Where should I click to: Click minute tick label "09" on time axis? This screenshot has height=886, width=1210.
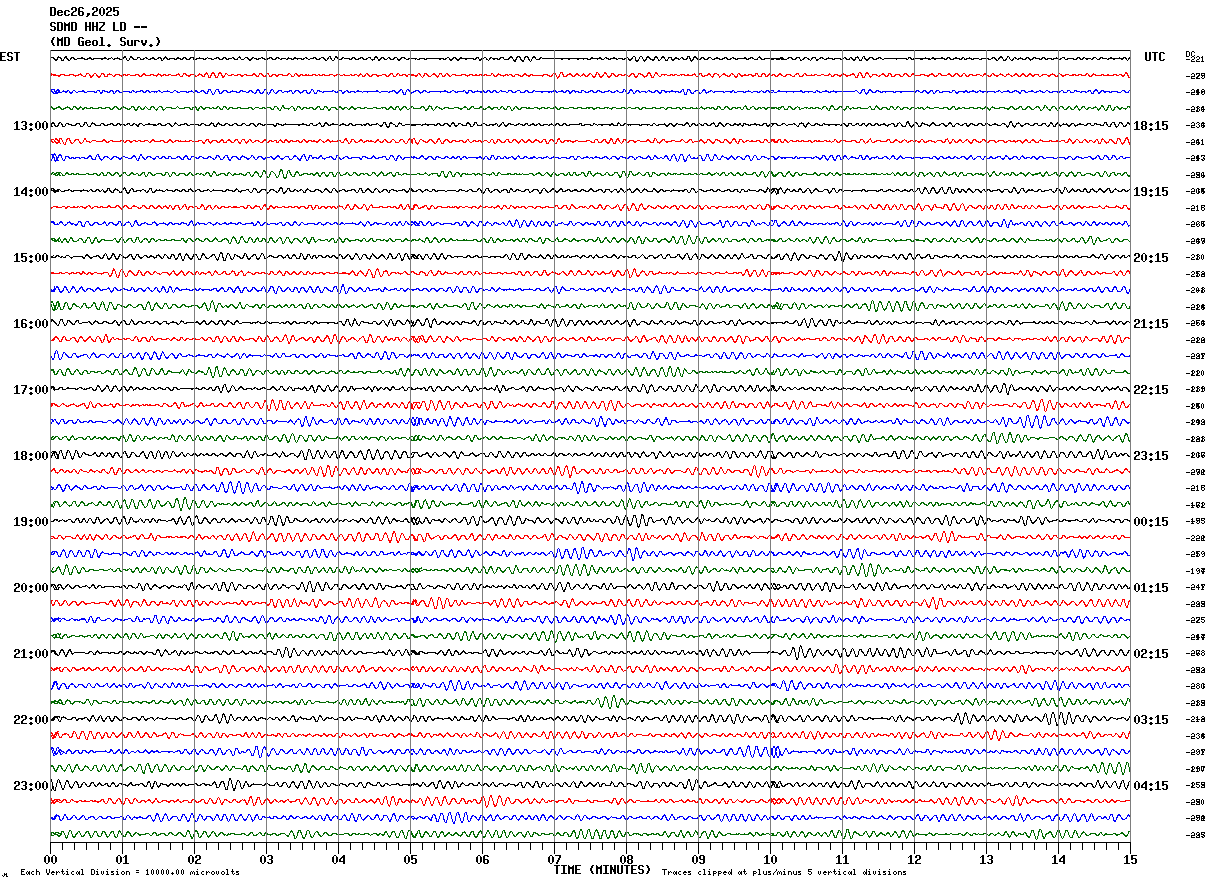click(x=699, y=859)
